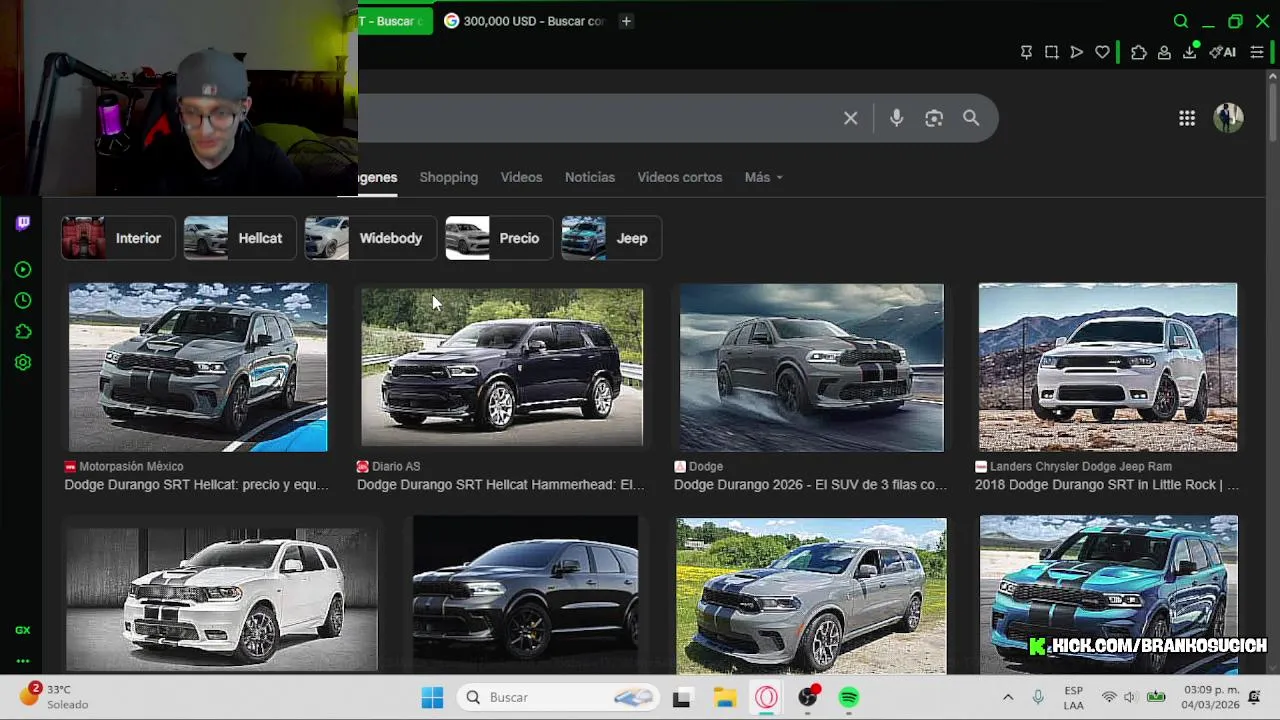The width and height of the screenshot is (1280, 720).
Task: Switch to the '300,000 USD - Buscar con' tab
Action: point(524,21)
